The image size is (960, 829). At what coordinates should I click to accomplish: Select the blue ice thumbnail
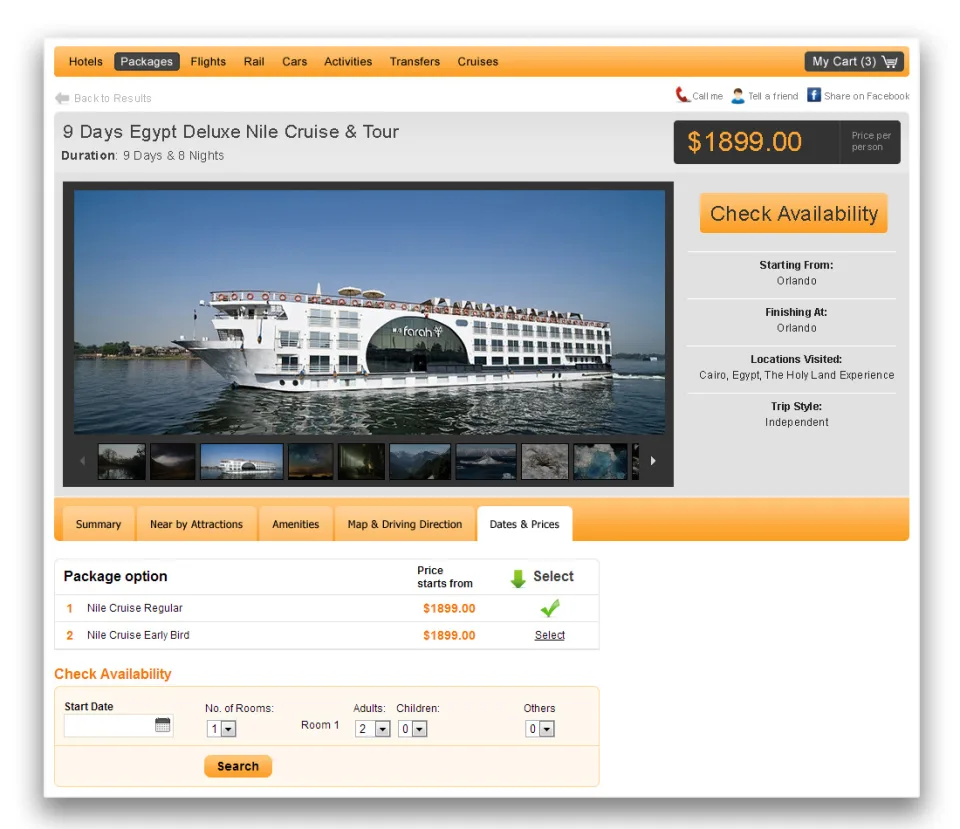(601, 461)
